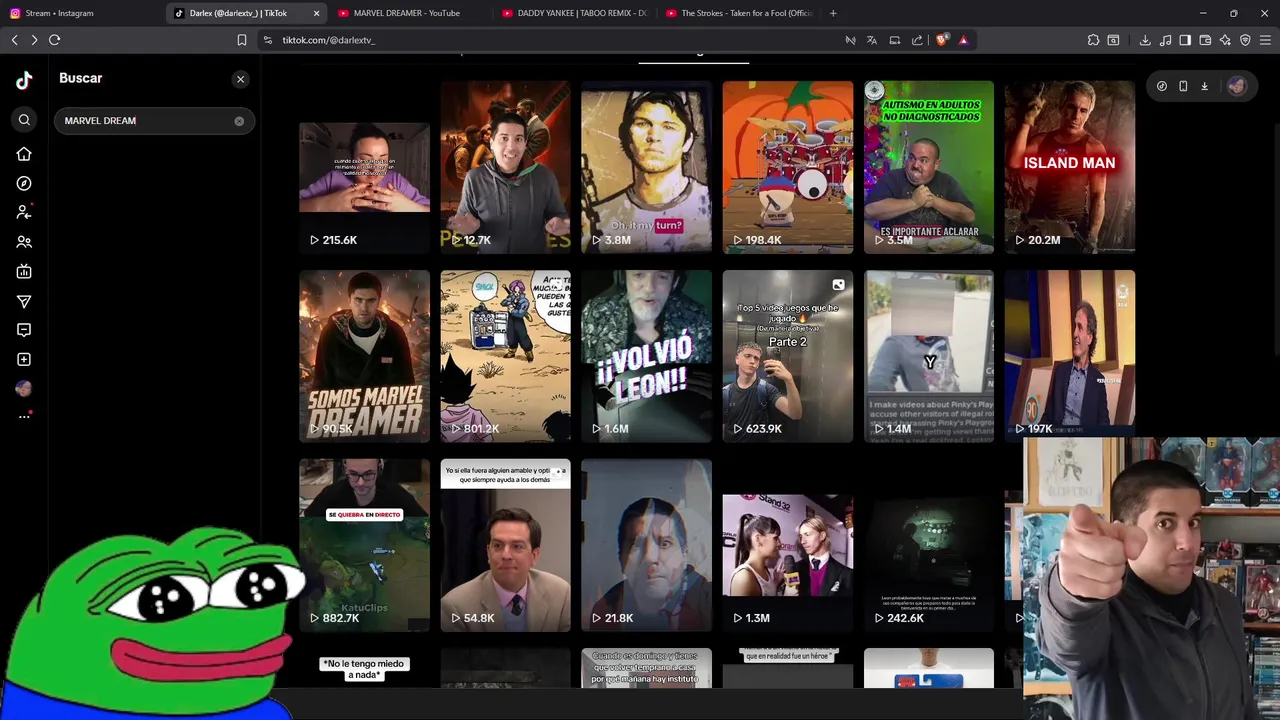Image resolution: width=1280 pixels, height=720 pixels.
Task: Open the 'Oh, it my turn?' video
Action: point(646,167)
